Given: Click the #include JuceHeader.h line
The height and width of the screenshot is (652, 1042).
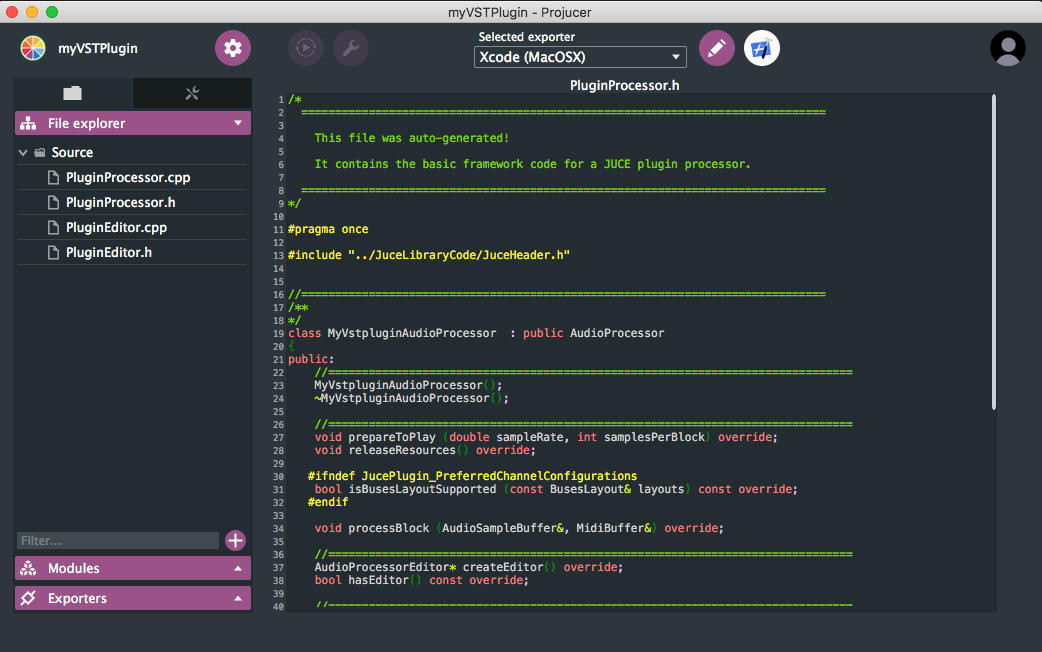Looking at the screenshot, I should point(429,255).
